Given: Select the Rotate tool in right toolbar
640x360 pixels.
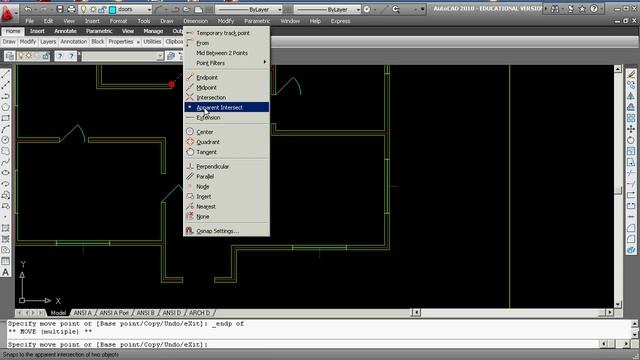Looking at the screenshot, I should pos(631,140).
